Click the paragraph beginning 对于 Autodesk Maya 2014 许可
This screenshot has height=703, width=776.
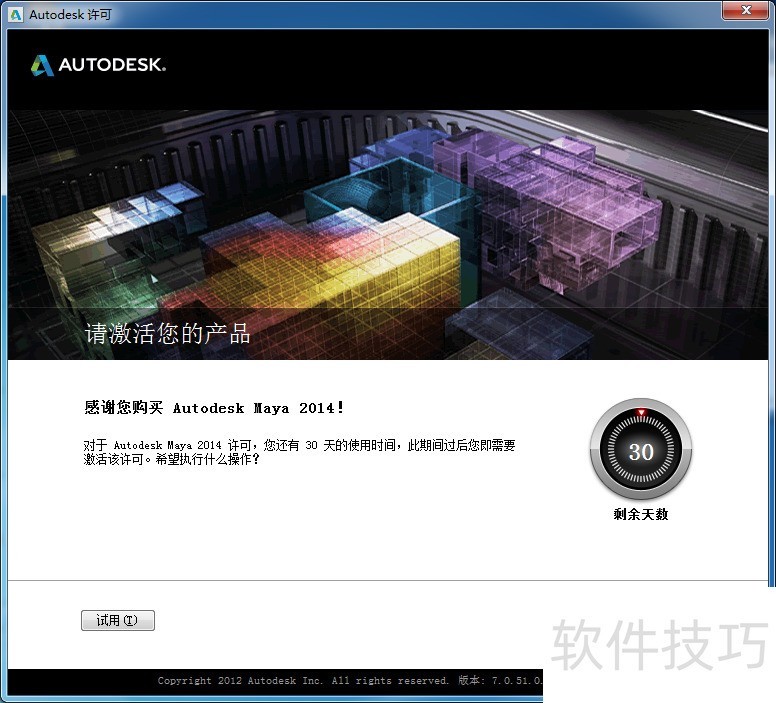coord(299,452)
